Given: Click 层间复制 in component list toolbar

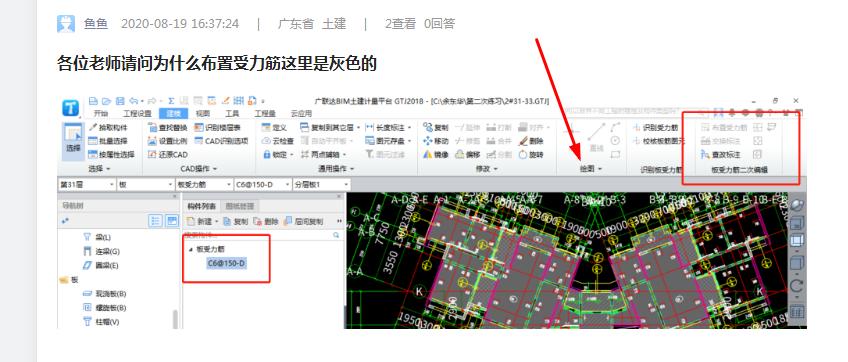Looking at the screenshot, I should click(303, 221).
